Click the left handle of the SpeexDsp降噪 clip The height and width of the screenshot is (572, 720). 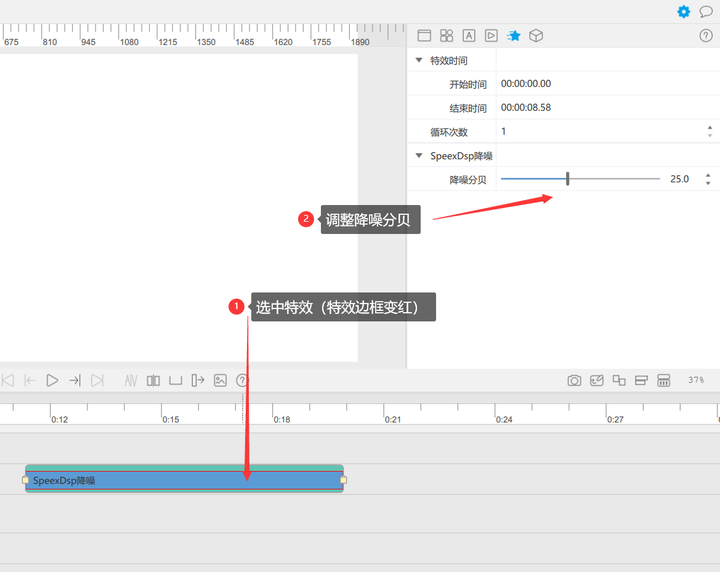point(25,480)
